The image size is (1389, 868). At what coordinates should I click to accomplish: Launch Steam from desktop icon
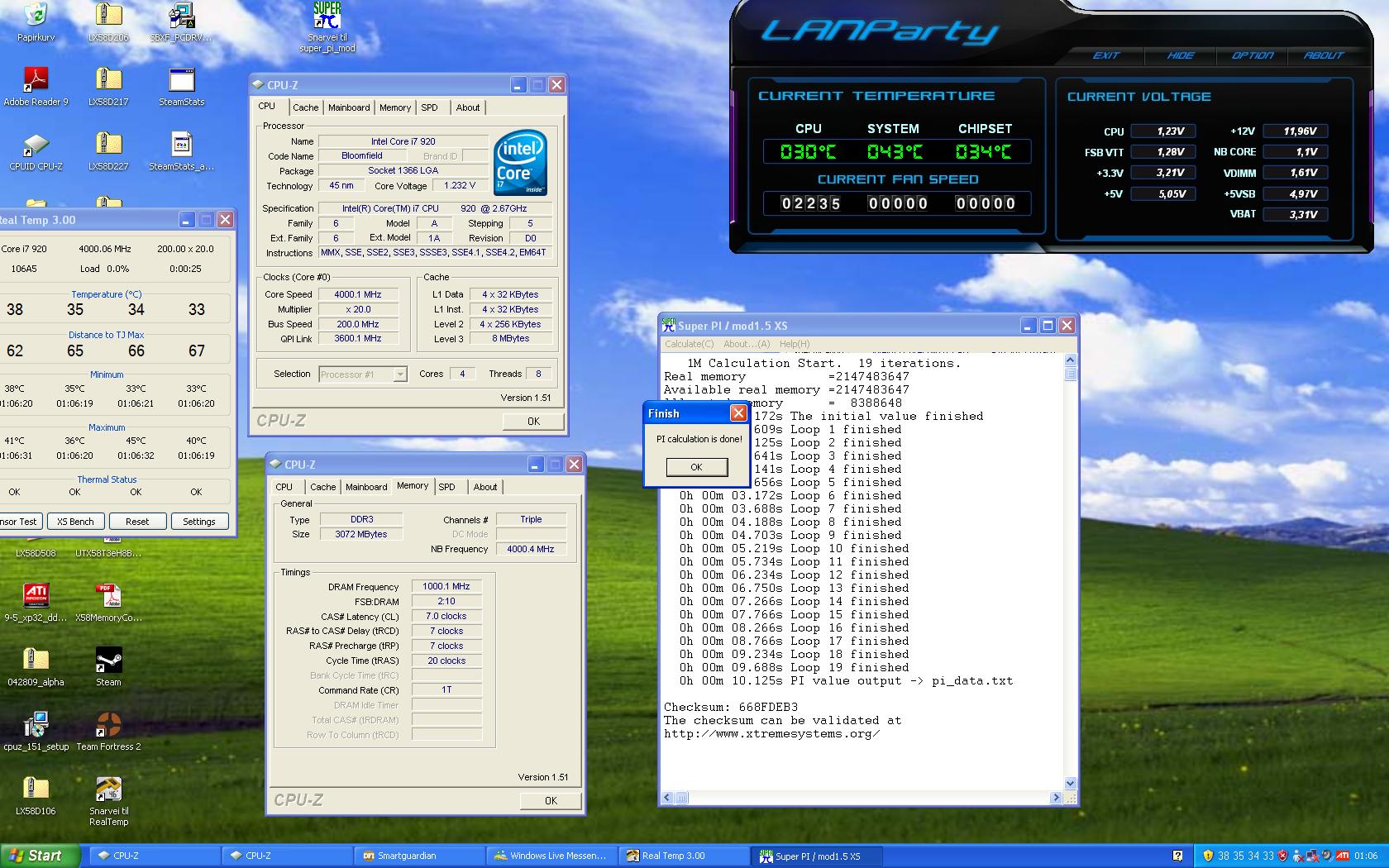pyautogui.click(x=108, y=660)
